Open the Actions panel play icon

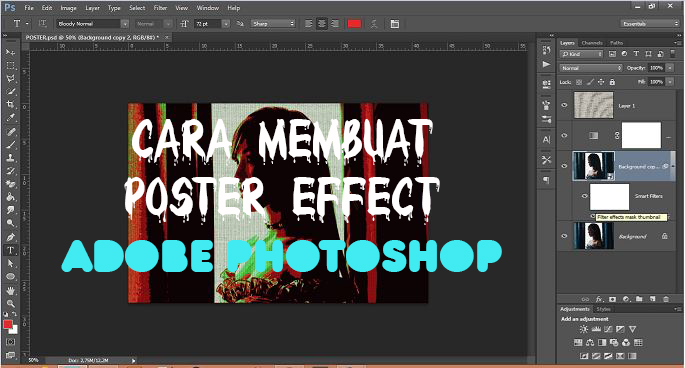click(x=547, y=64)
